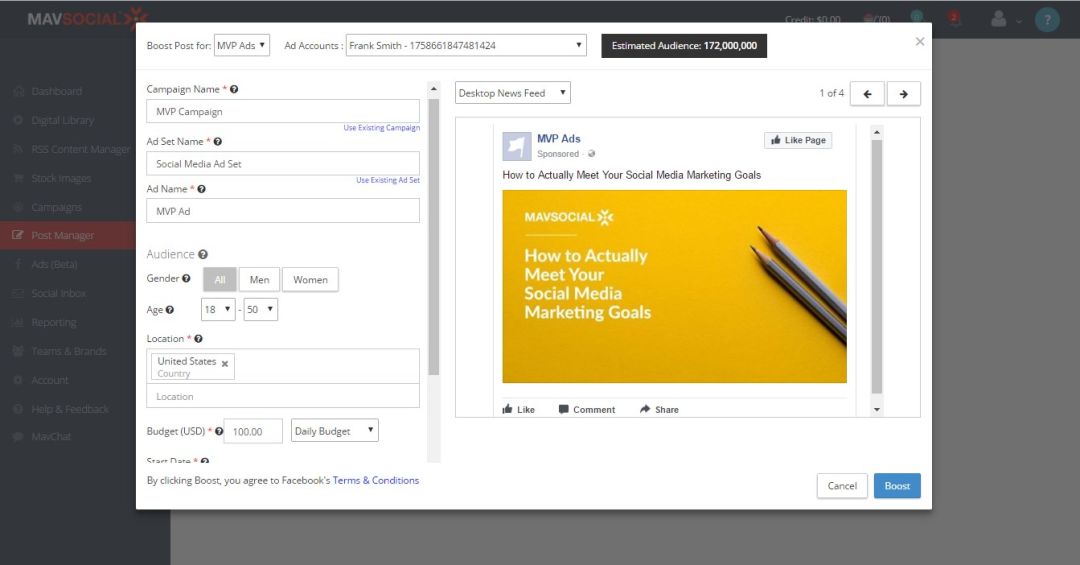Open MavChat in sidebar
The image size is (1080, 565).
coord(51,437)
